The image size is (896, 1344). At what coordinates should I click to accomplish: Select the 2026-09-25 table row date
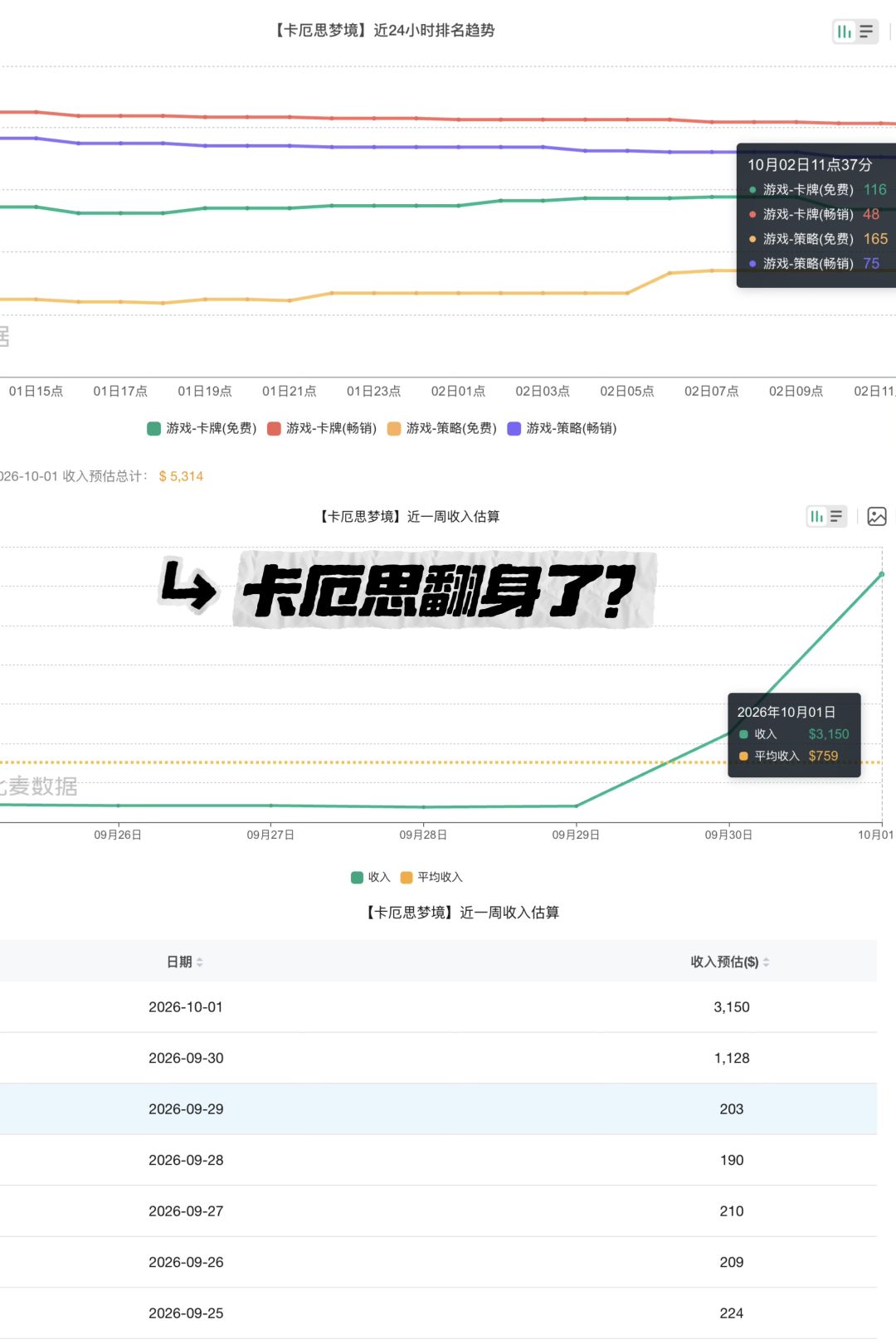[x=186, y=1313]
